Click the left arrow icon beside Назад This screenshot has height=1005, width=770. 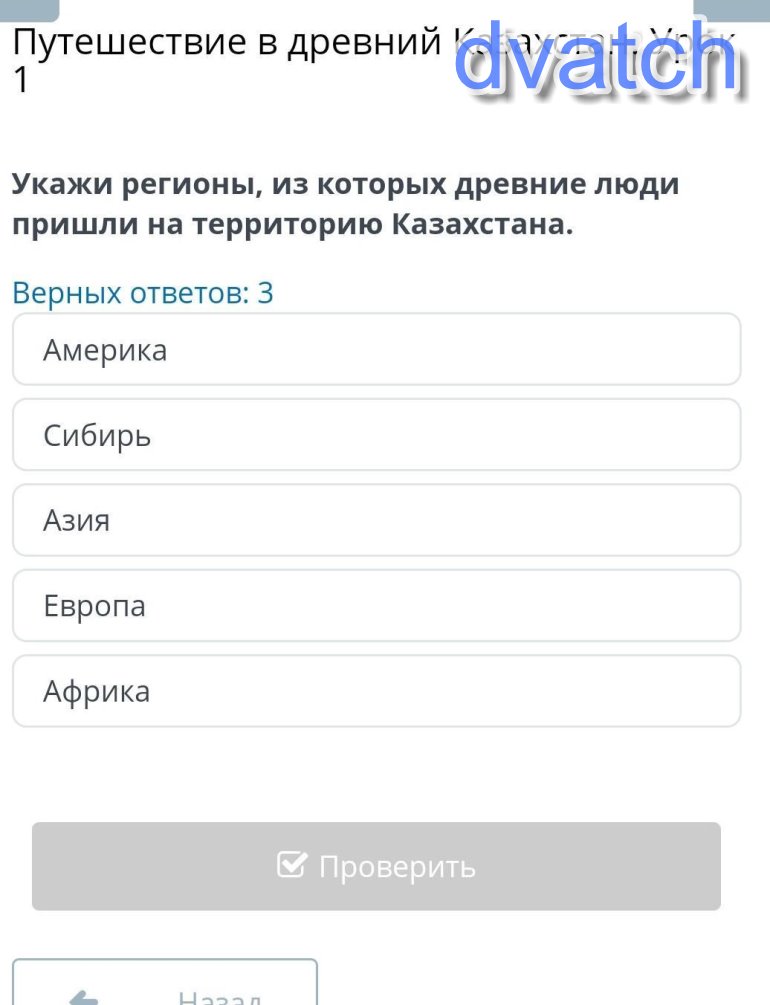(85, 997)
